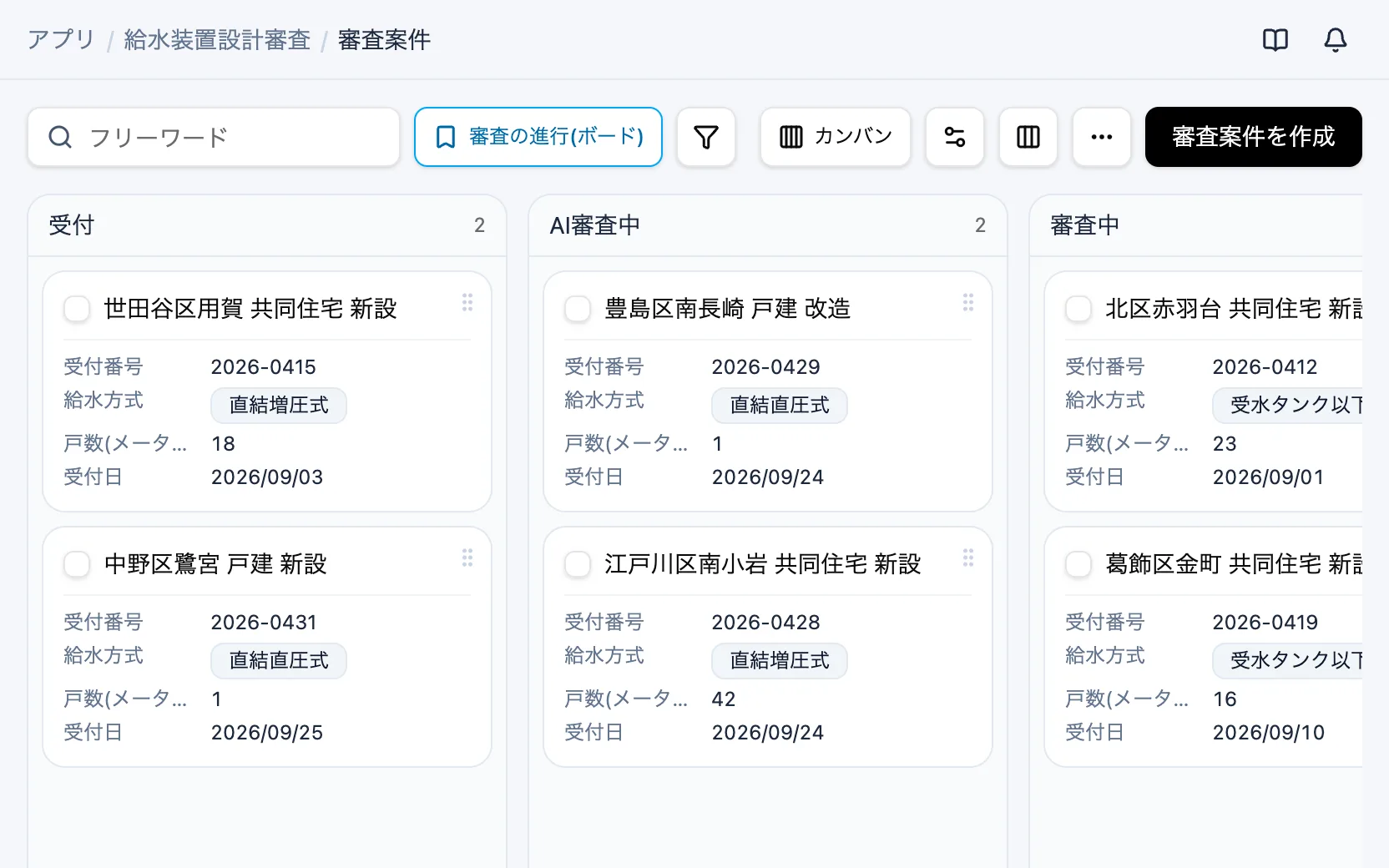Grab drag handle on 江戸川区南小岩 card

968,558
